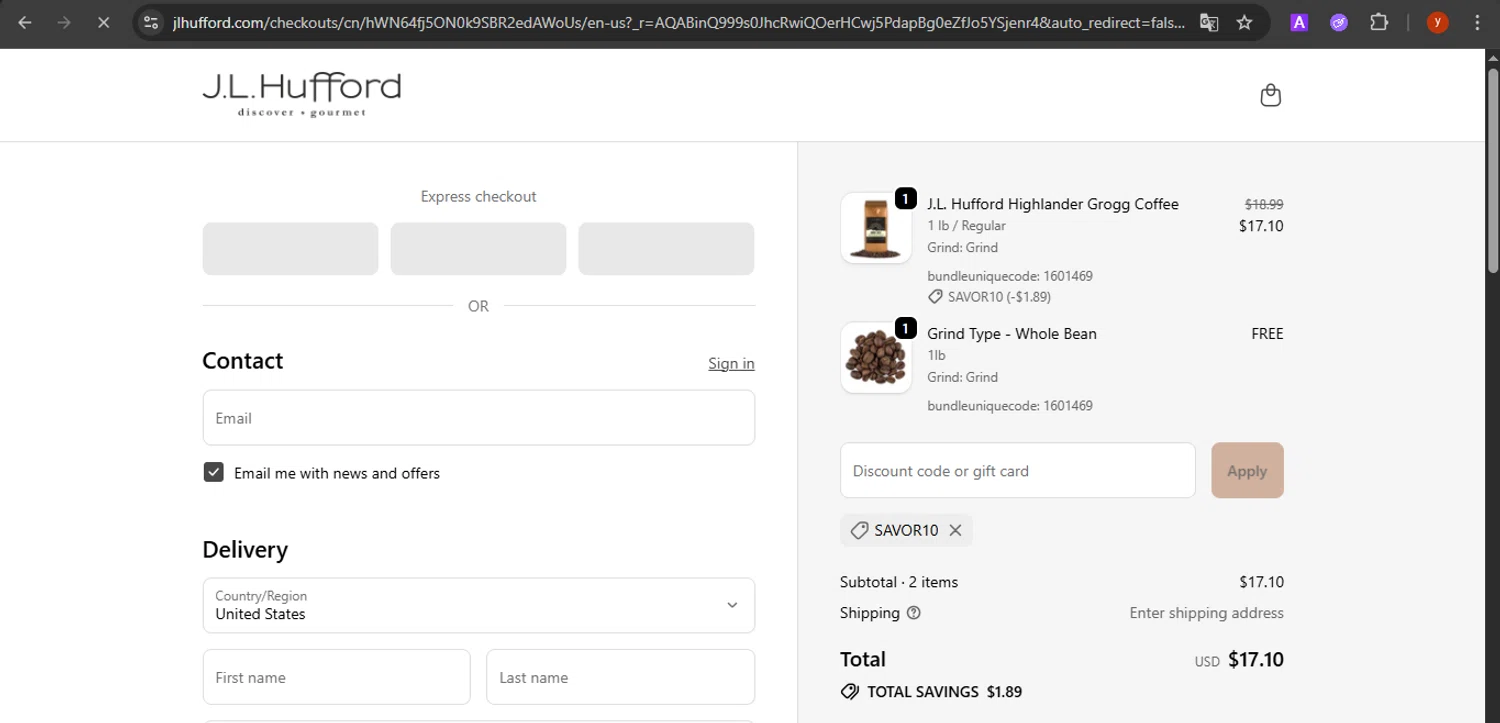Click the browser address bar URL

pos(678,22)
